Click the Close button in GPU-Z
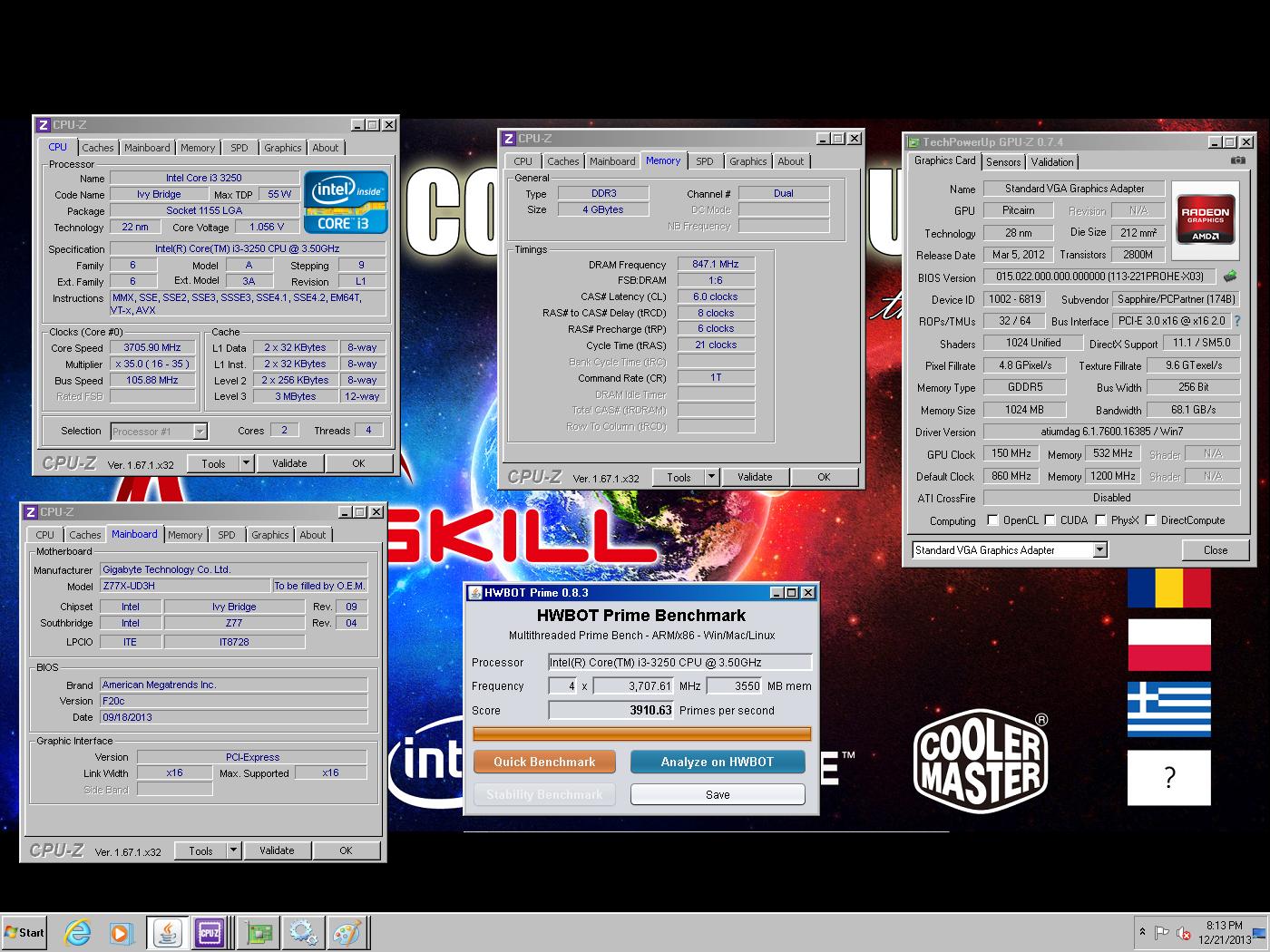Viewport: 1270px width, 952px height. click(1216, 550)
